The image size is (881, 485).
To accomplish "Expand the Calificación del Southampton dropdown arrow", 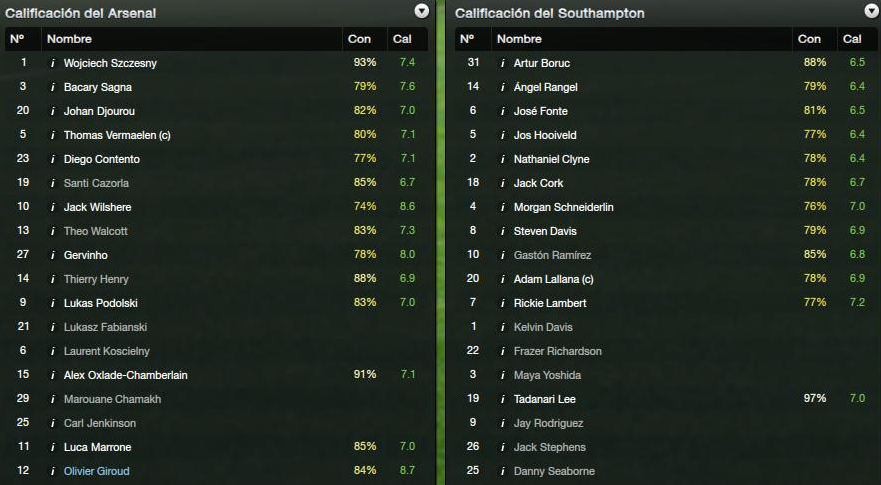I will [x=871, y=11].
